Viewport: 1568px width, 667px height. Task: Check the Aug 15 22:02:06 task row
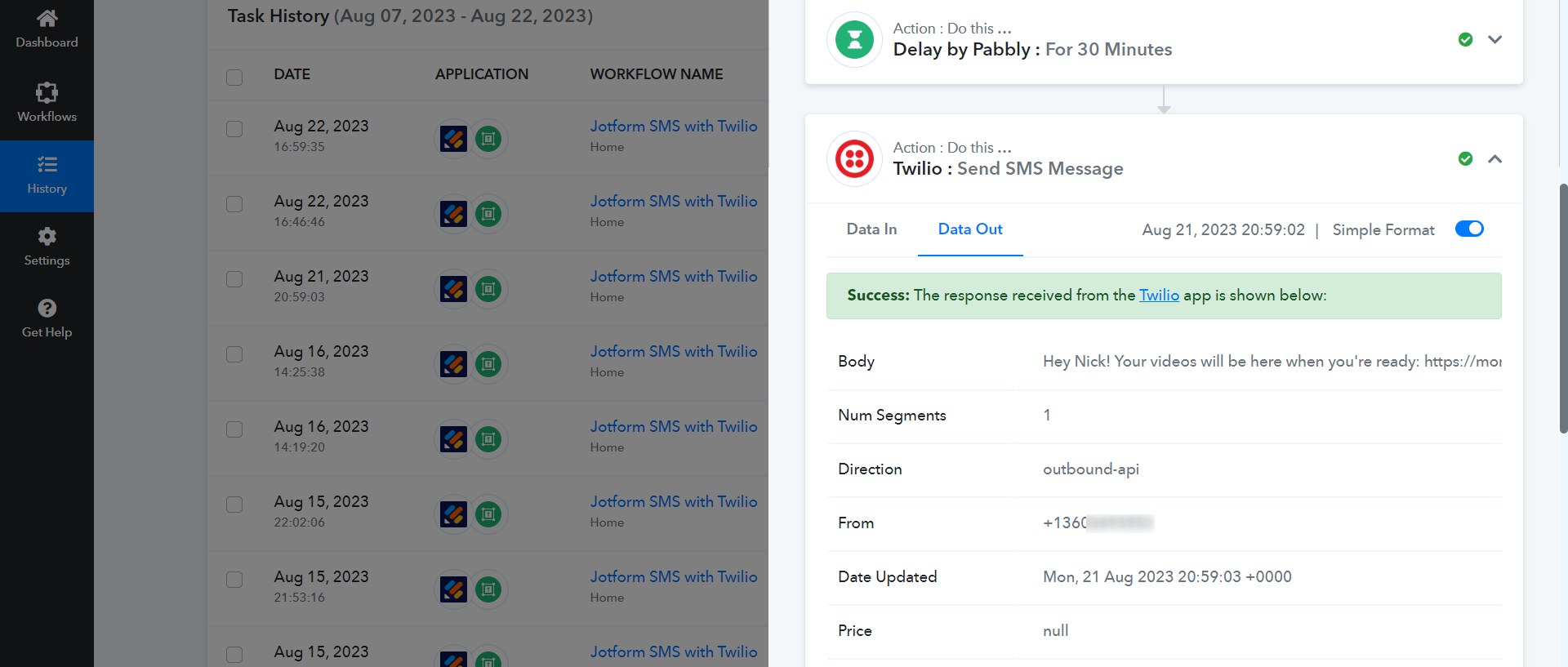click(234, 504)
